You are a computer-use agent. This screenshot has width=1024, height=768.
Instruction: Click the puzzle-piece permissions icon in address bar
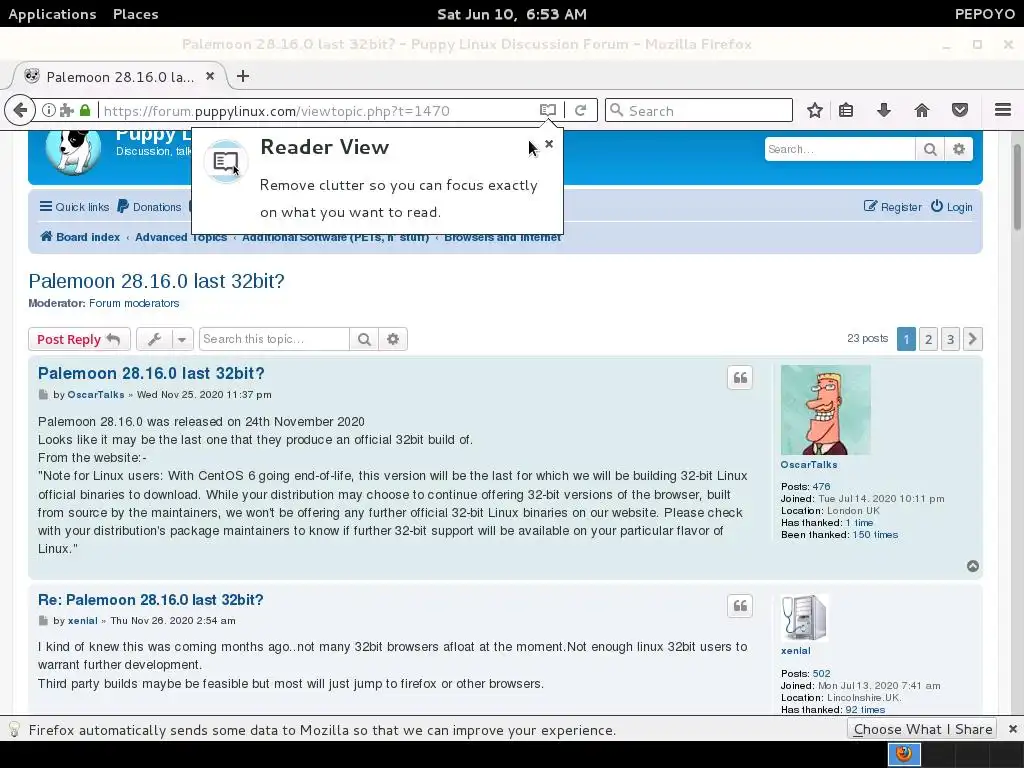click(x=67, y=110)
